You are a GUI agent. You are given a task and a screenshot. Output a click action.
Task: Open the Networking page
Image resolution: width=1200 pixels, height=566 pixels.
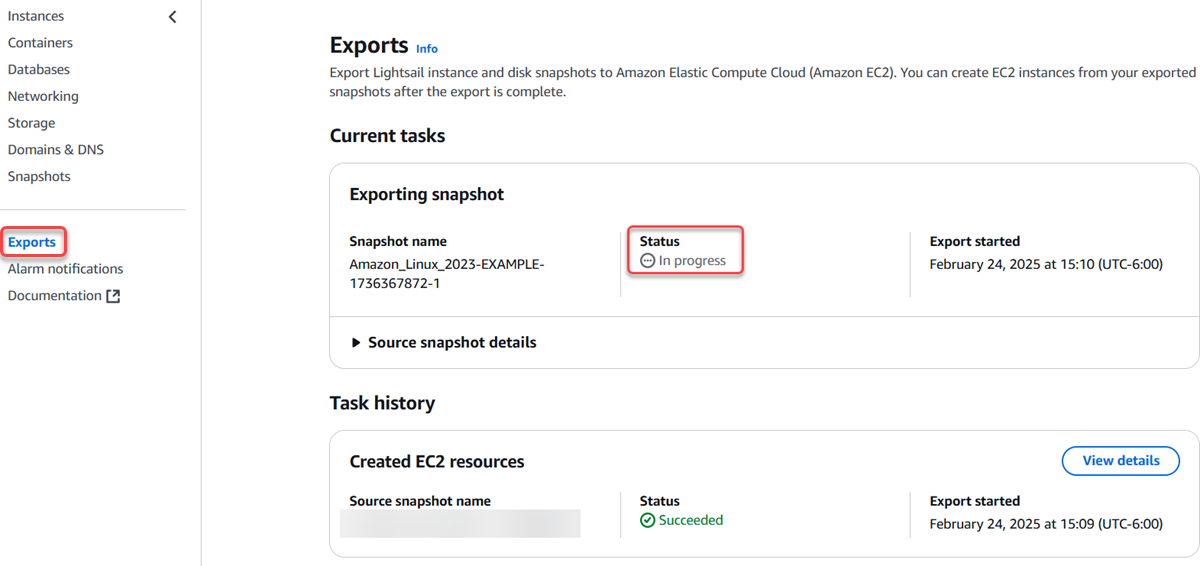[43, 97]
